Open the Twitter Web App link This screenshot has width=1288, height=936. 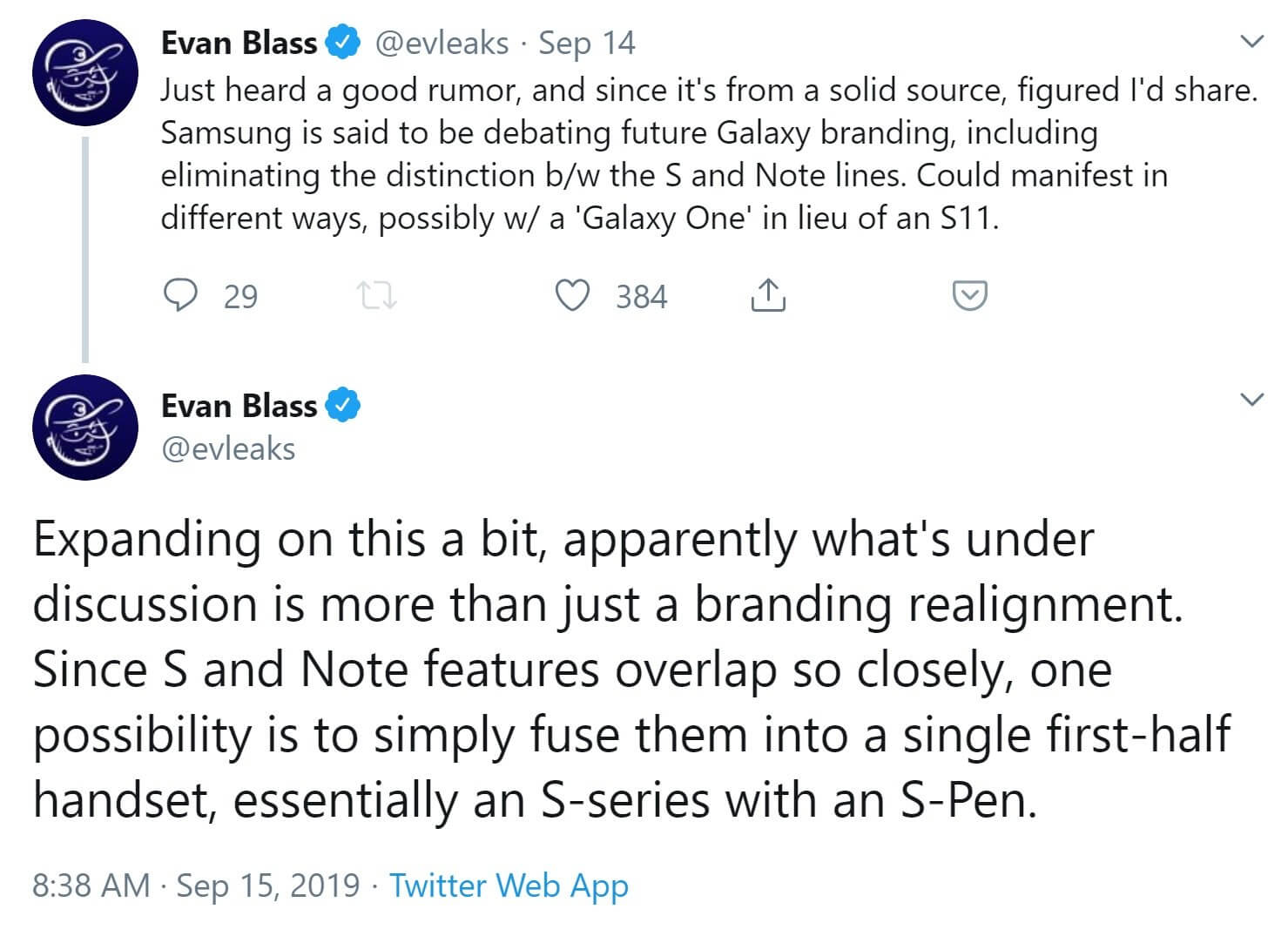pos(509,885)
